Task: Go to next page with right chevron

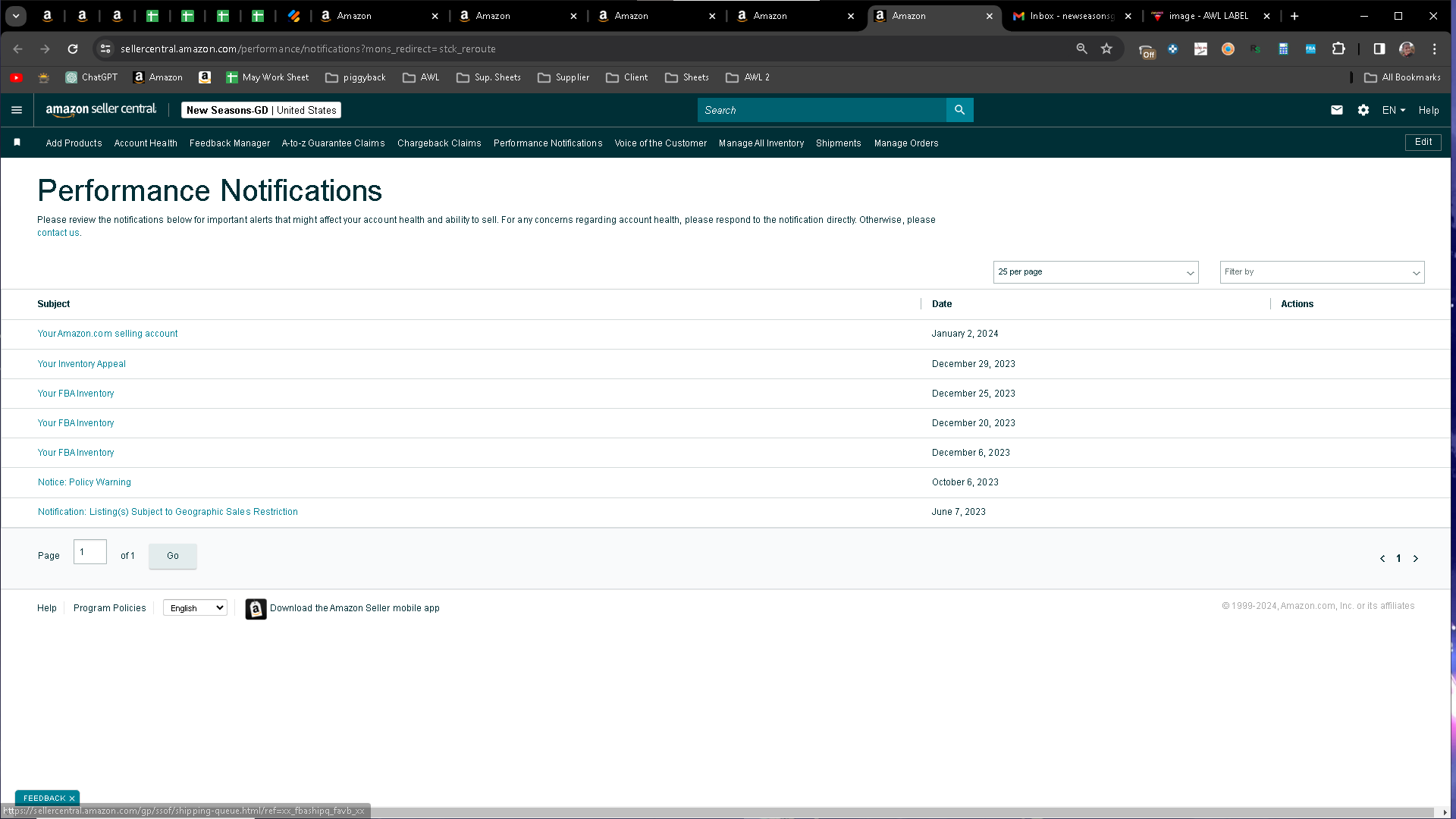Action: point(1415,559)
